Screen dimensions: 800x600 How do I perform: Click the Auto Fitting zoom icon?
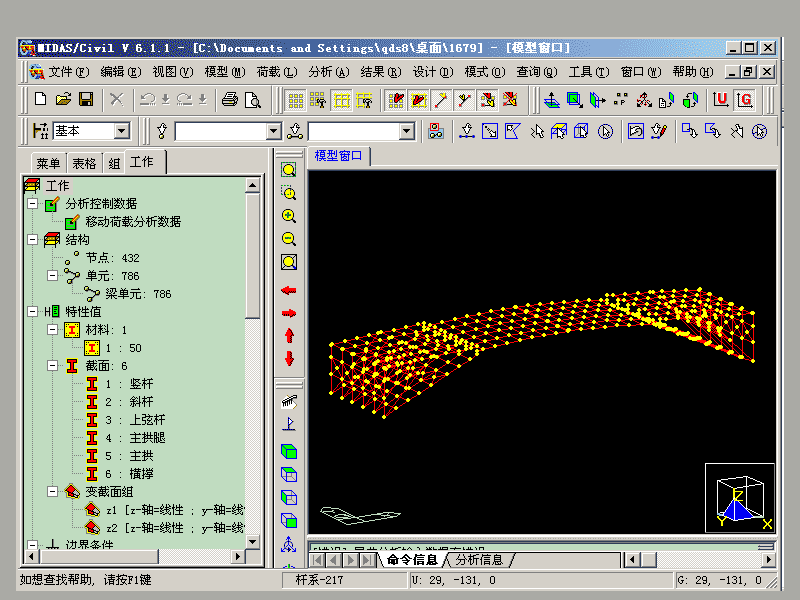[x=289, y=262]
